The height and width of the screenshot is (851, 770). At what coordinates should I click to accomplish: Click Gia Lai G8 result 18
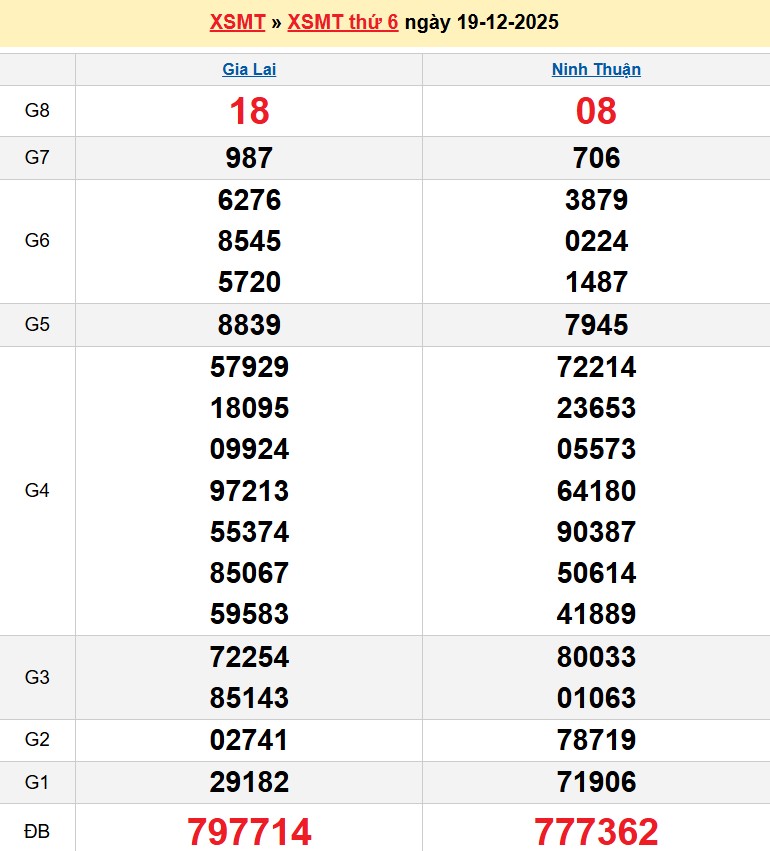pos(249,111)
